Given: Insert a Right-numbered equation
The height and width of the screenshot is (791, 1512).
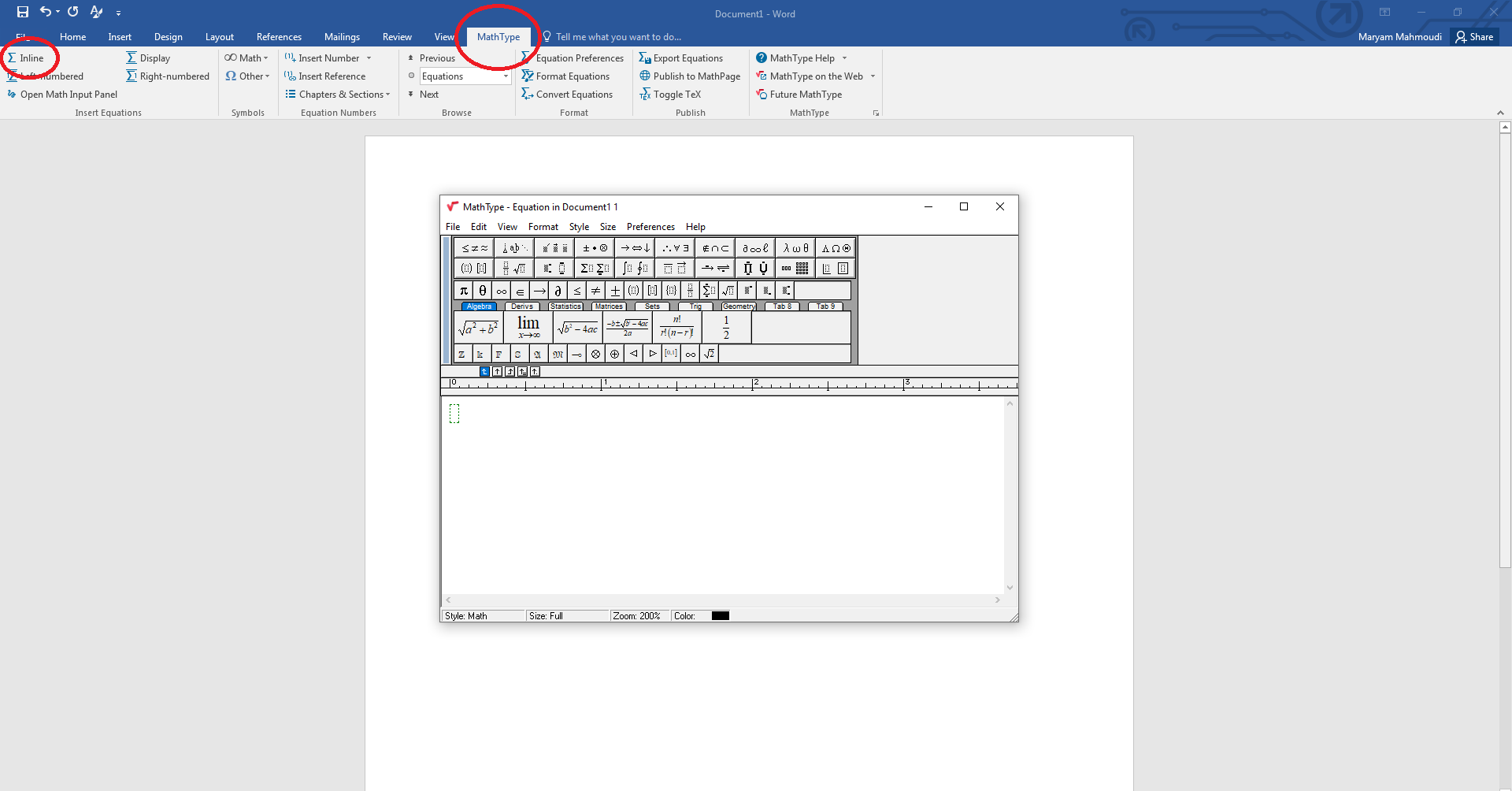Looking at the screenshot, I should point(168,76).
